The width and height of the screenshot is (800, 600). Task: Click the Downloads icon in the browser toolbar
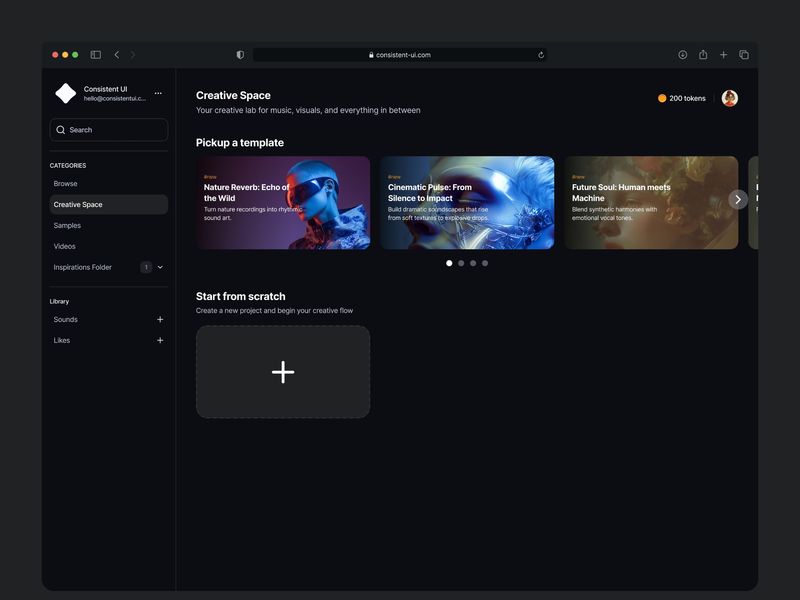(682, 52)
